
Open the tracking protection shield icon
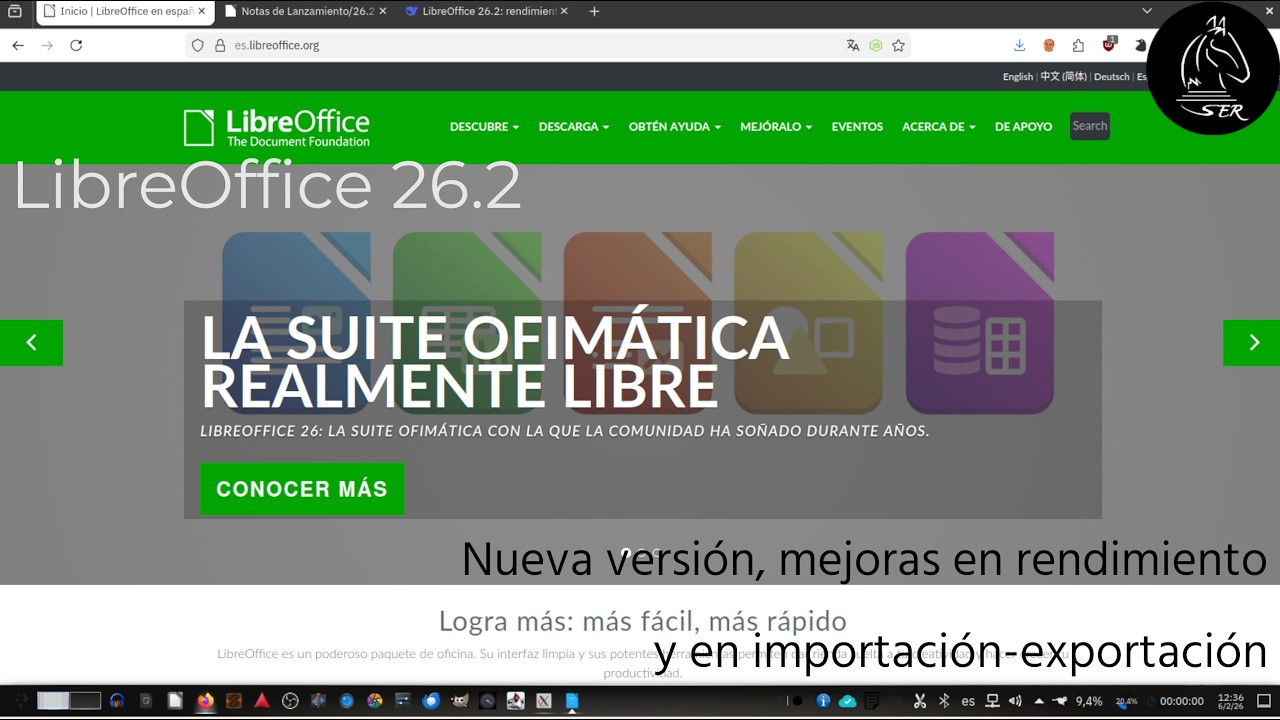(x=198, y=45)
